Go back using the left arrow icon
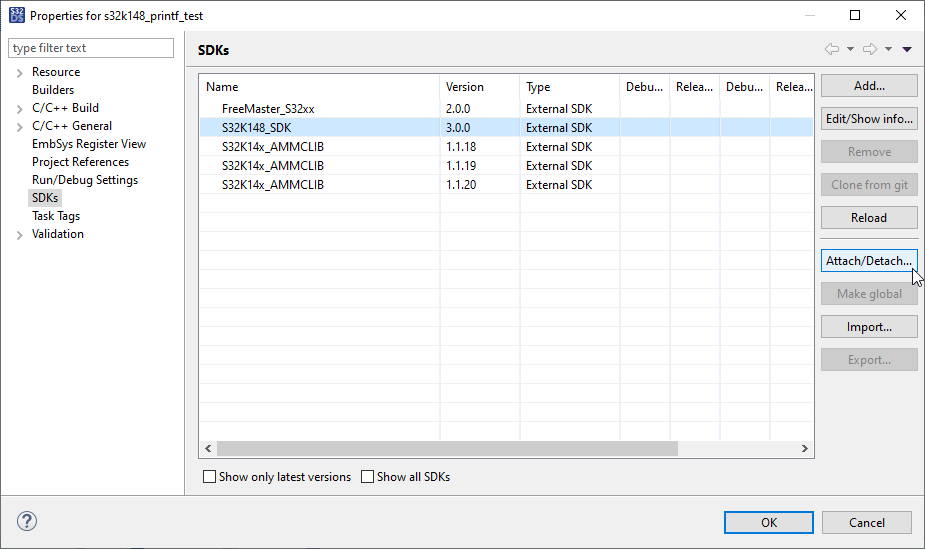925x549 pixels. [x=832, y=49]
